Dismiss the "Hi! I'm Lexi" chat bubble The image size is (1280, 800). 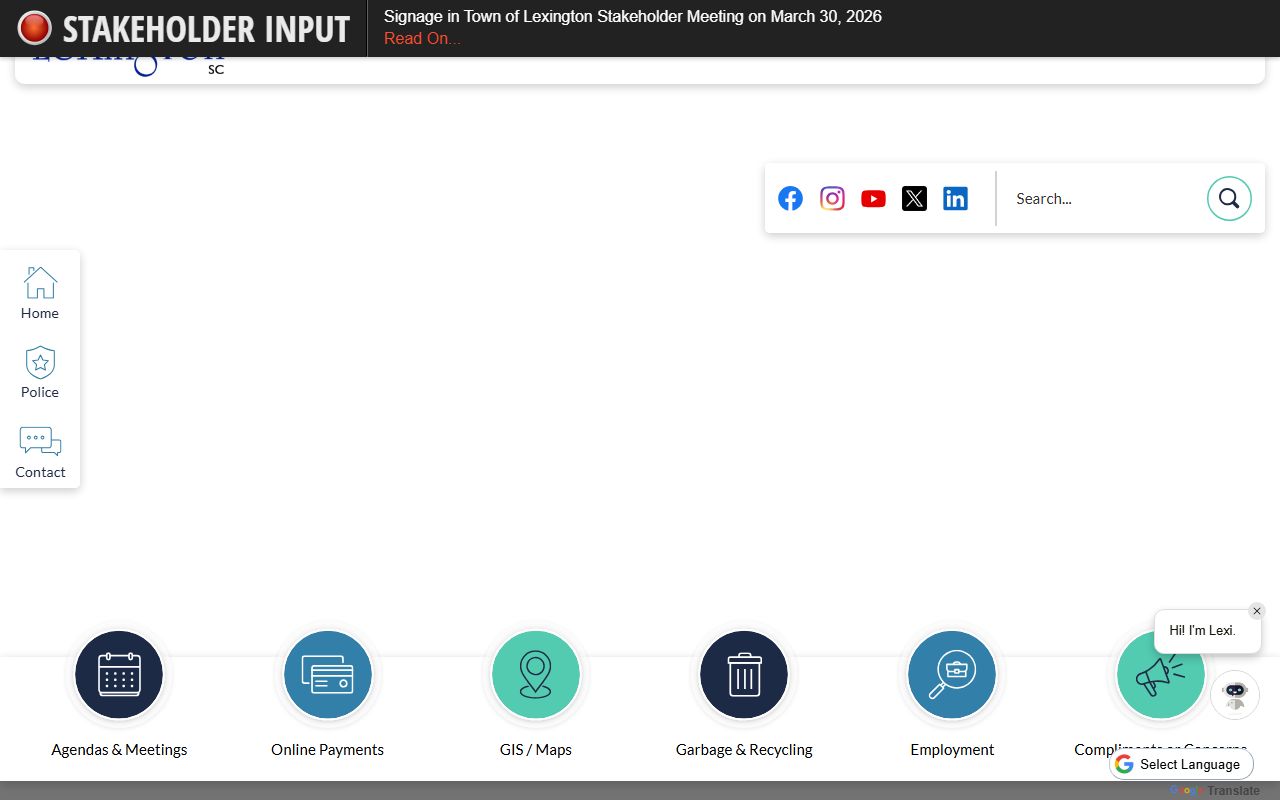(x=1257, y=611)
